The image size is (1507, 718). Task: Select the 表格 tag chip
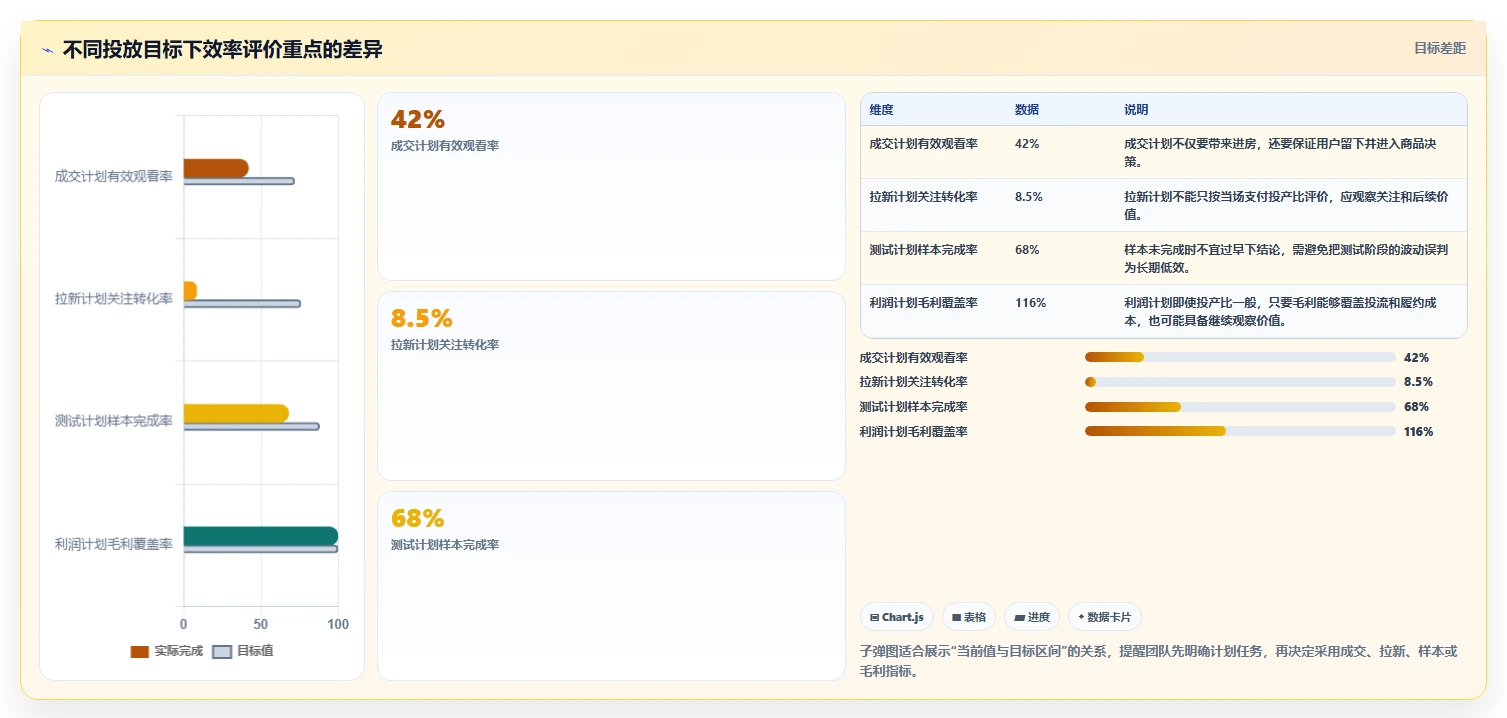(x=969, y=617)
